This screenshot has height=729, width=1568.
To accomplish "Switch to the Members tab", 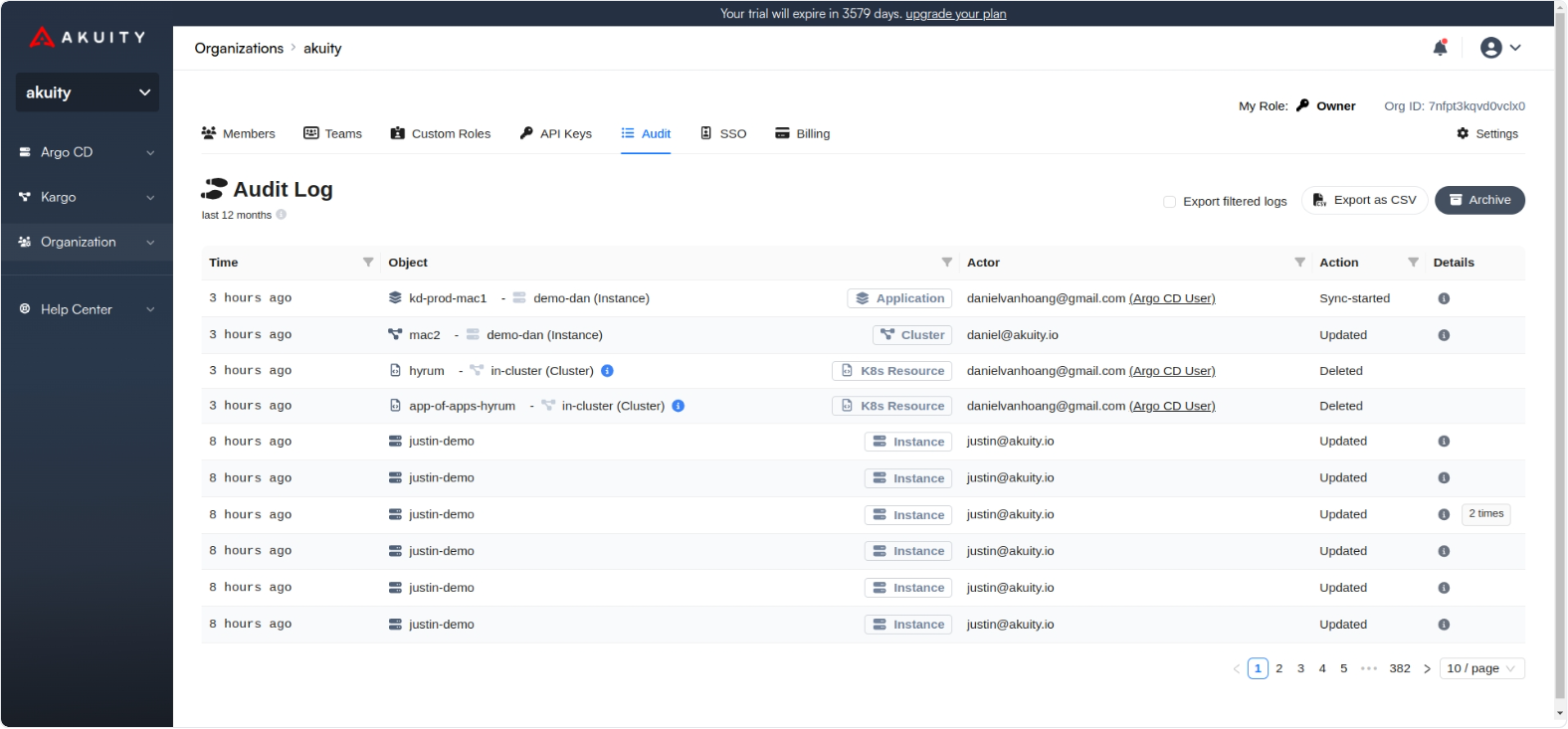I will pyautogui.click(x=238, y=133).
